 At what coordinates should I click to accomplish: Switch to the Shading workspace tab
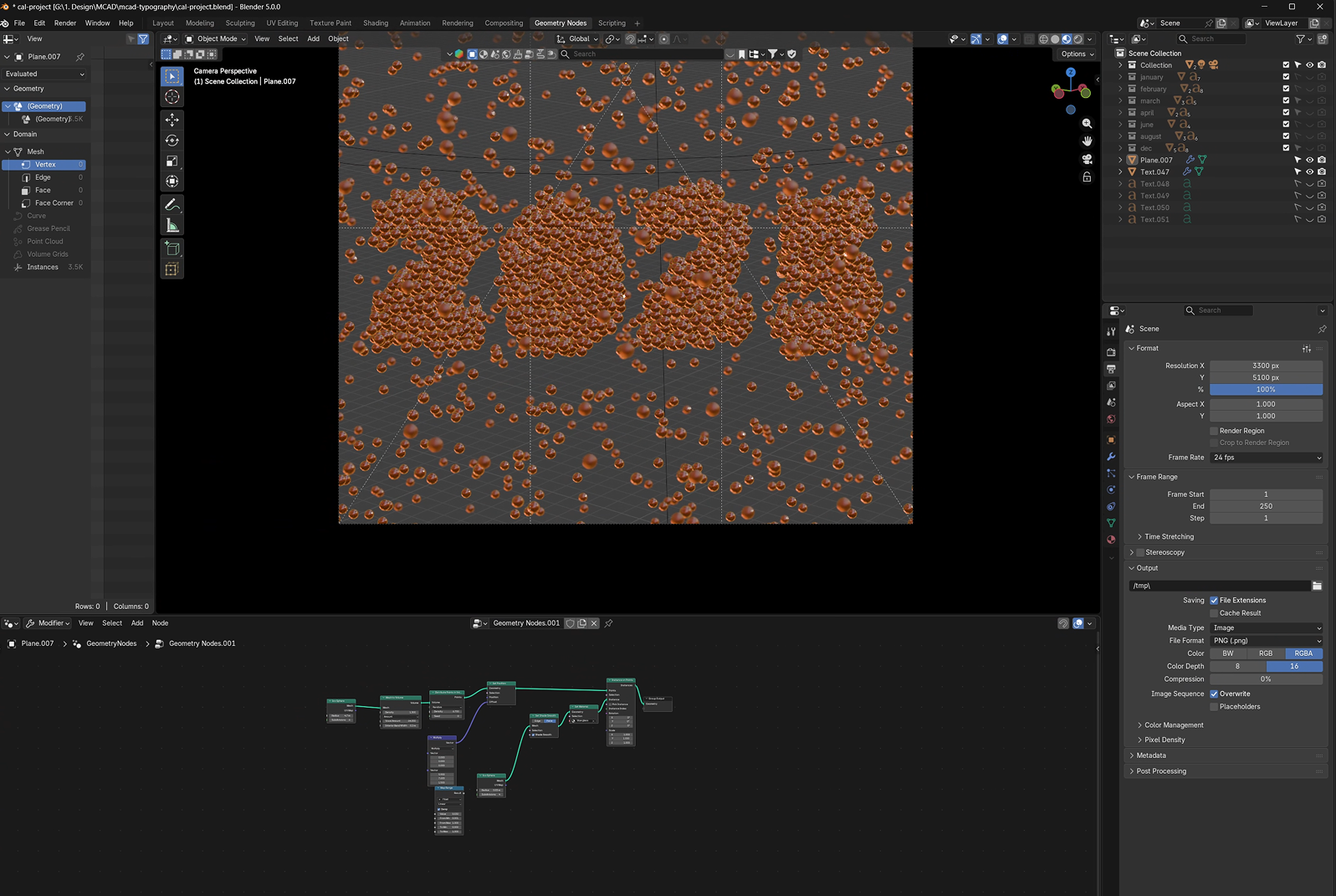pos(376,23)
